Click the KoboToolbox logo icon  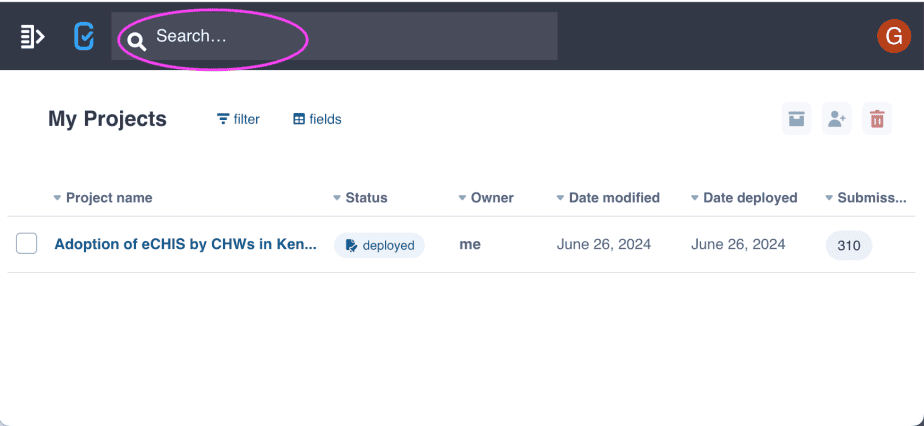pyautogui.click(x=84, y=37)
